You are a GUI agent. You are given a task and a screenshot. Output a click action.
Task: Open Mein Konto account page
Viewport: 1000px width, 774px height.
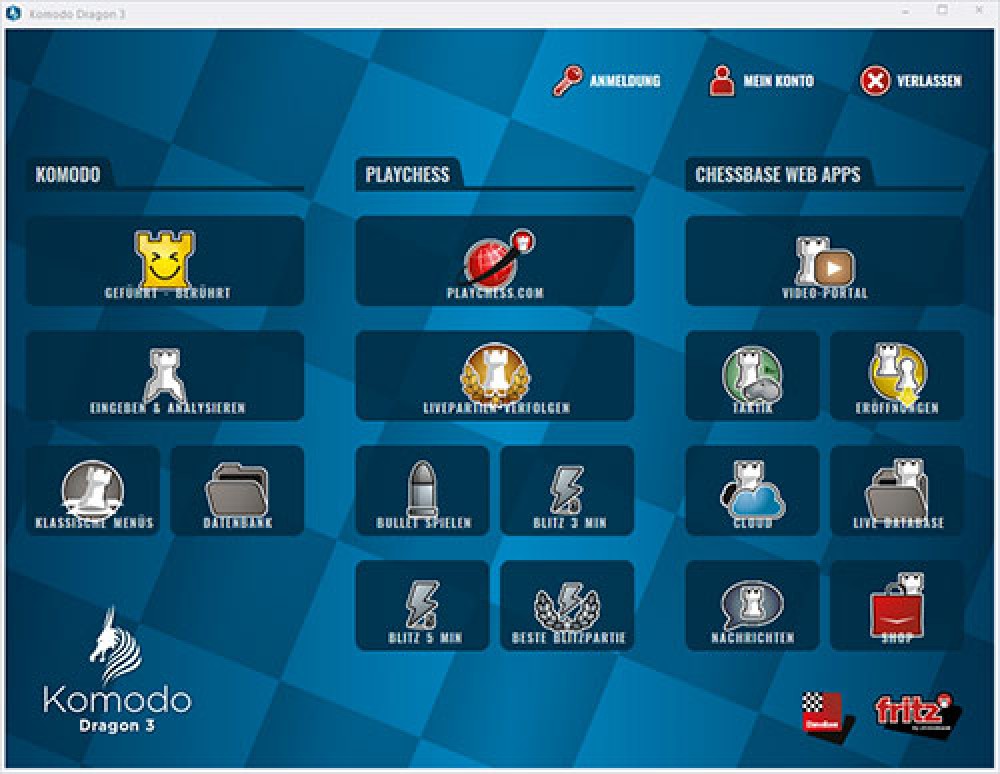762,81
